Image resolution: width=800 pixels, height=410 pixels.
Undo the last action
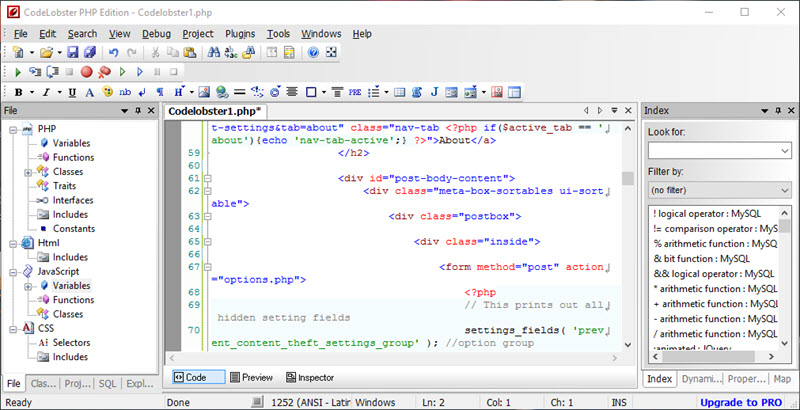pyautogui.click(x=114, y=53)
